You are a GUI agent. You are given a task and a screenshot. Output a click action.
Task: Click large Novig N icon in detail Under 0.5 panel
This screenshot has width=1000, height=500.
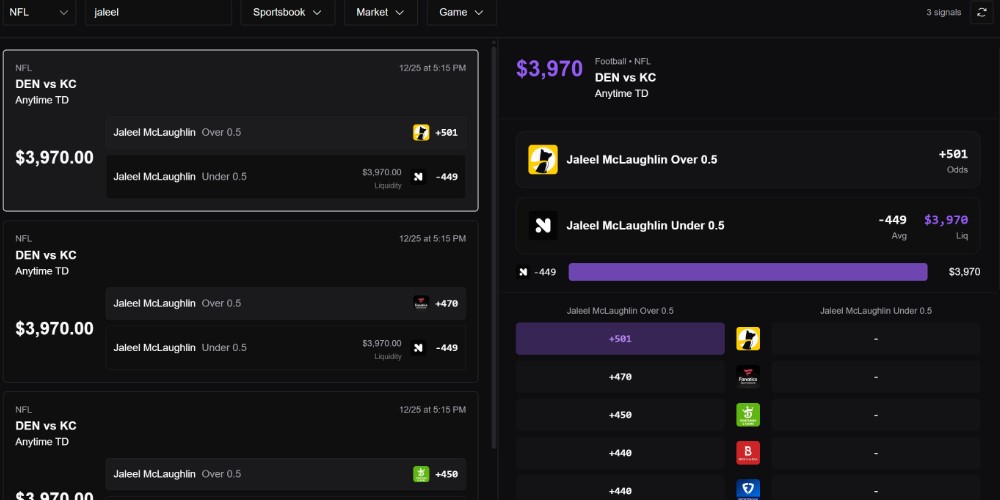[543, 225]
